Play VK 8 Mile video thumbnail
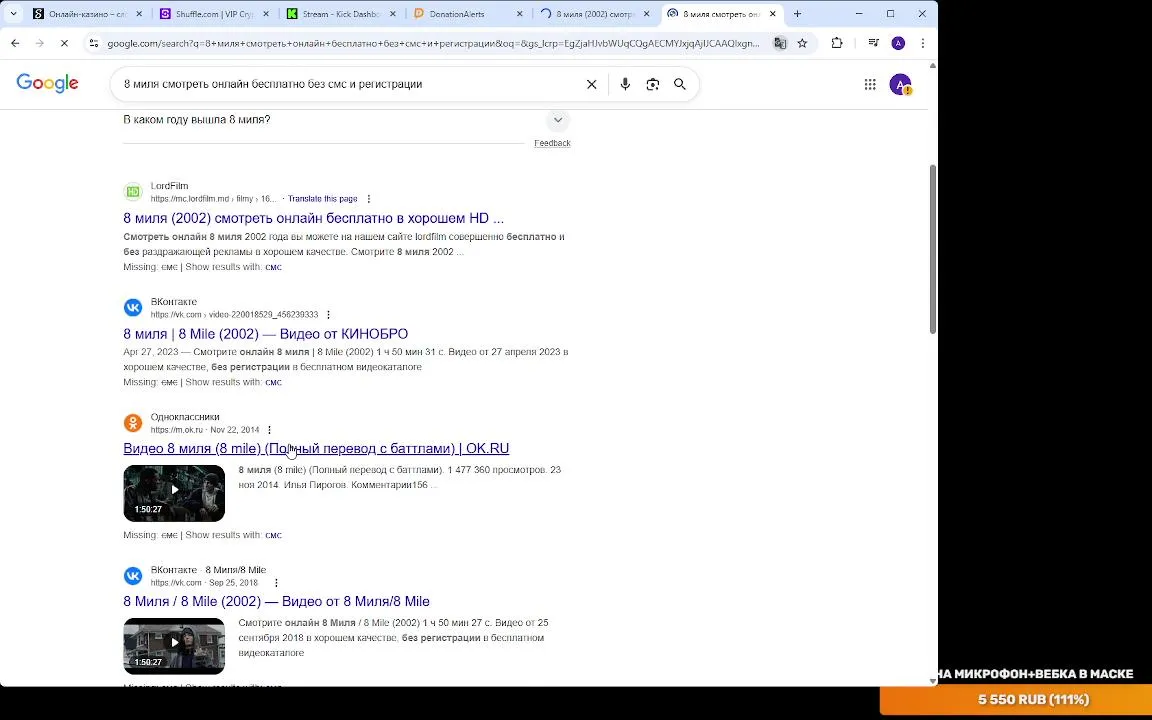This screenshot has width=1152, height=720. point(174,646)
